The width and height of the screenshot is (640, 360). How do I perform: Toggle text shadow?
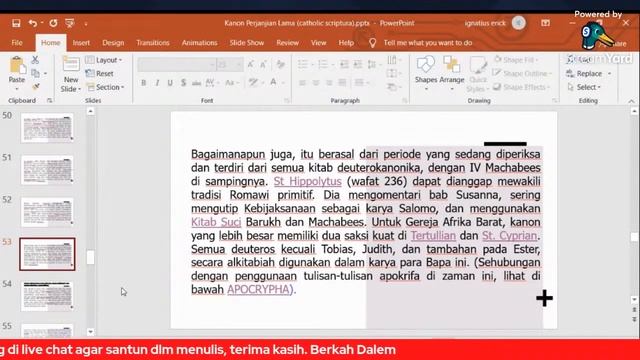[184, 83]
